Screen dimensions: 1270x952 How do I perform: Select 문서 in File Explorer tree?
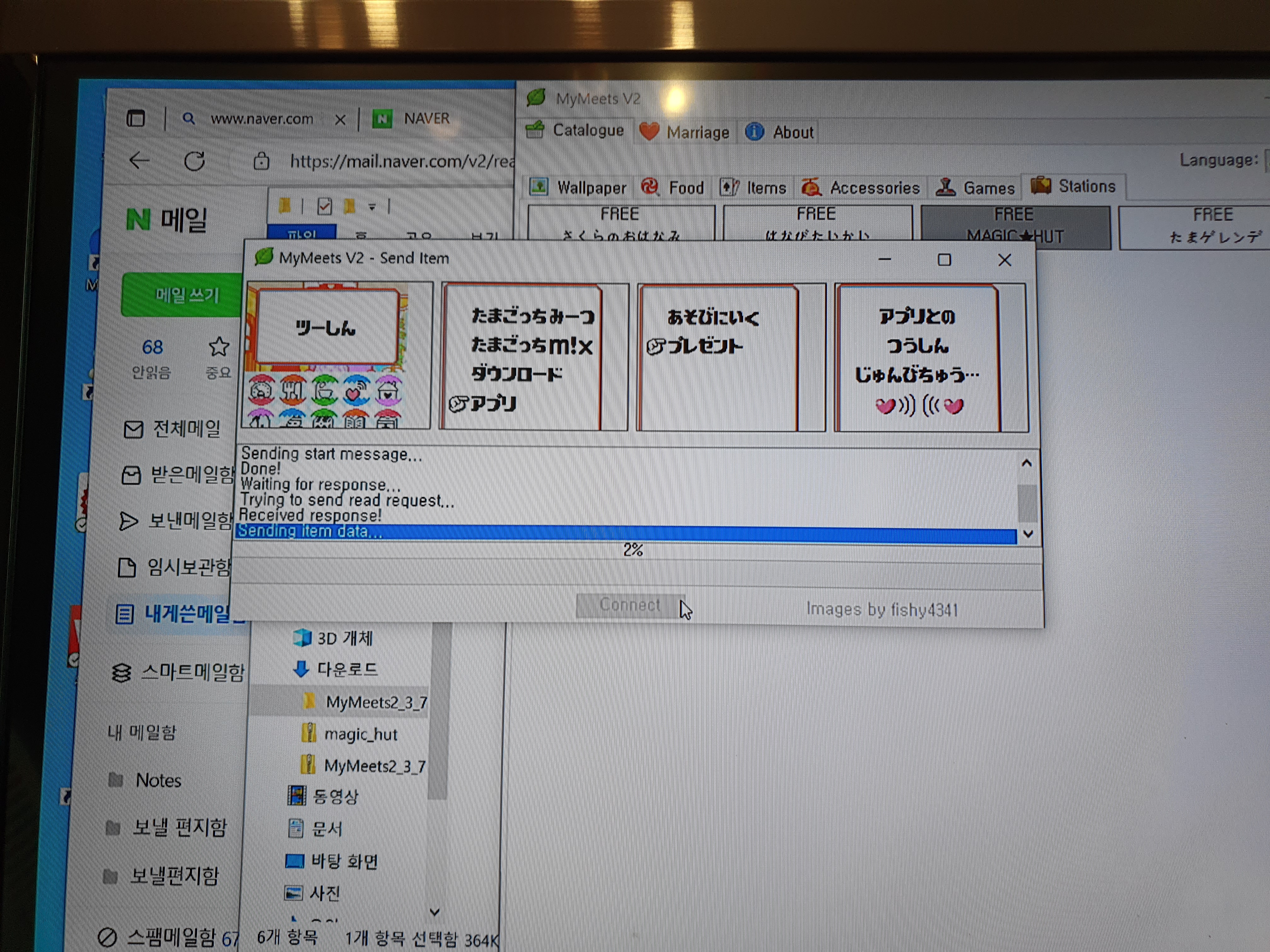[315, 829]
